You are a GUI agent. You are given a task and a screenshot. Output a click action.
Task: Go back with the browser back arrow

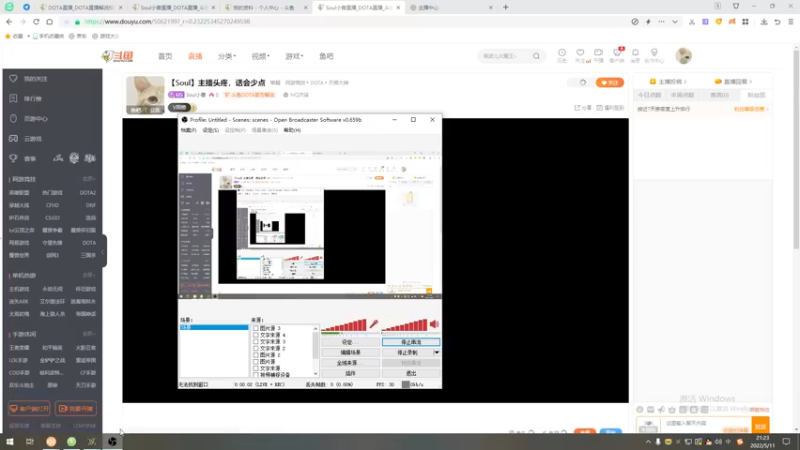[x=9, y=21]
